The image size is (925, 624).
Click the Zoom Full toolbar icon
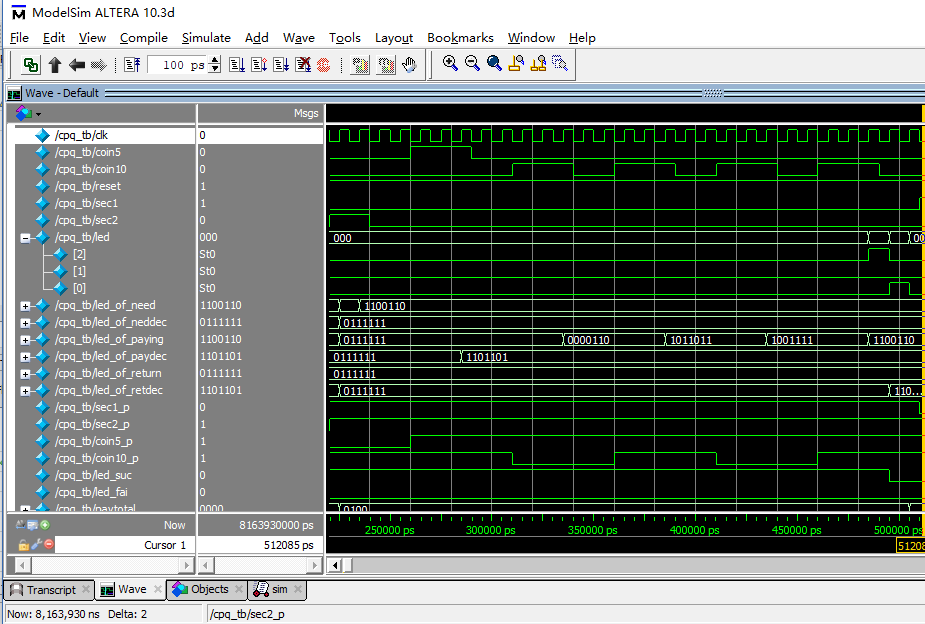click(494, 64)
